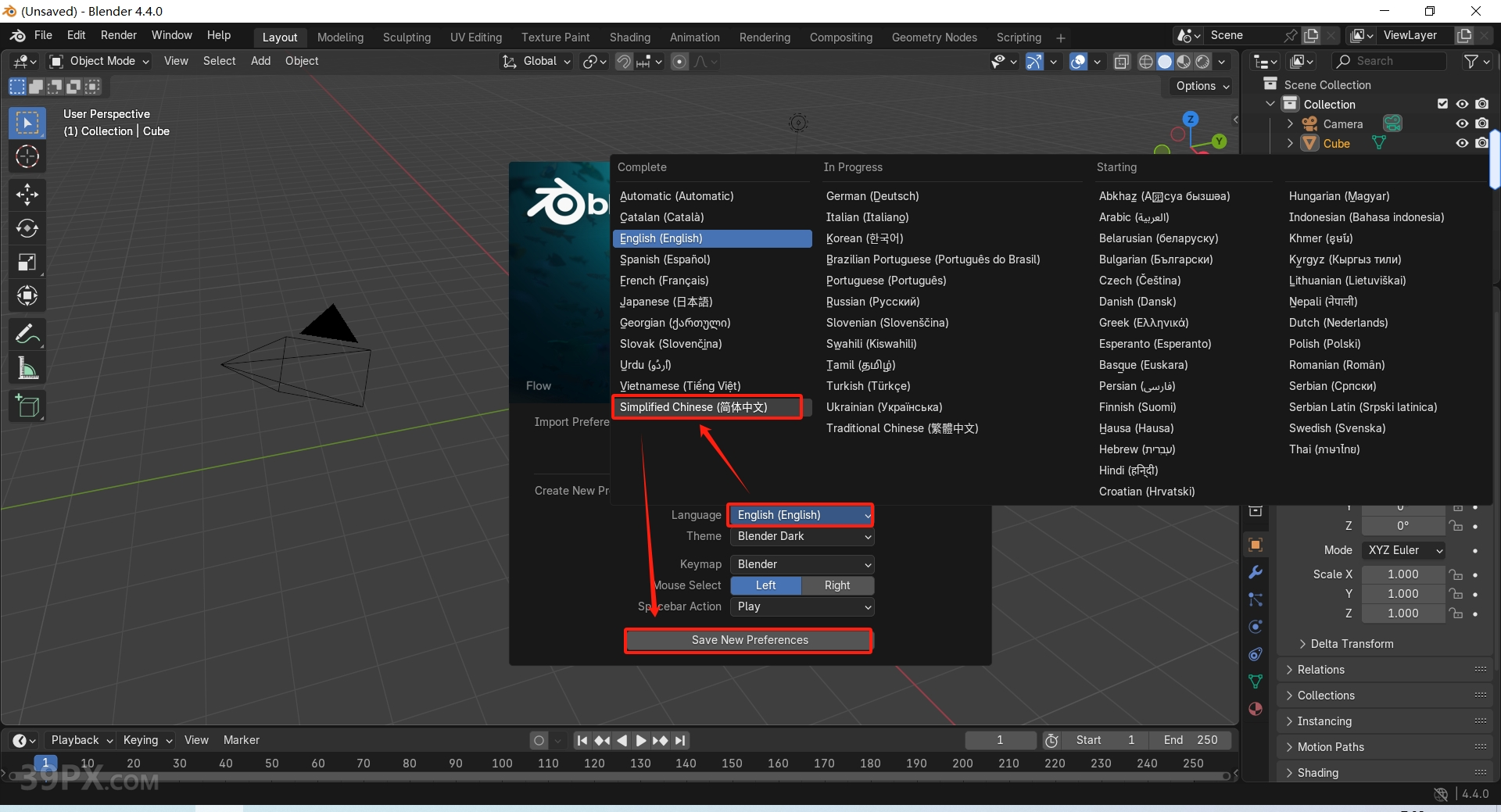Select the Rotate tool

[27, 229]
